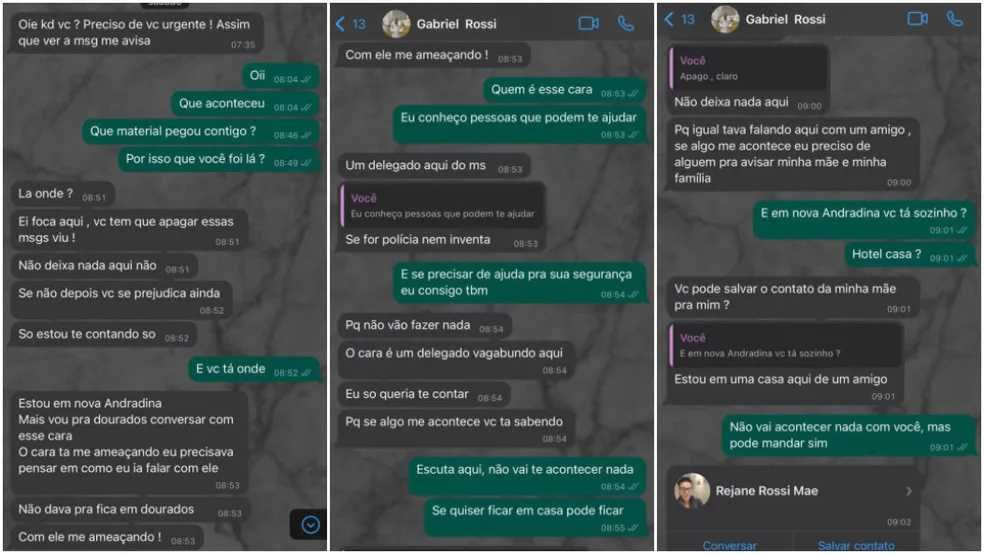Tap the video call icon in the middle chat
Image resolution: width=984 pixels, height=554 pixels.
tap(588, 24)
